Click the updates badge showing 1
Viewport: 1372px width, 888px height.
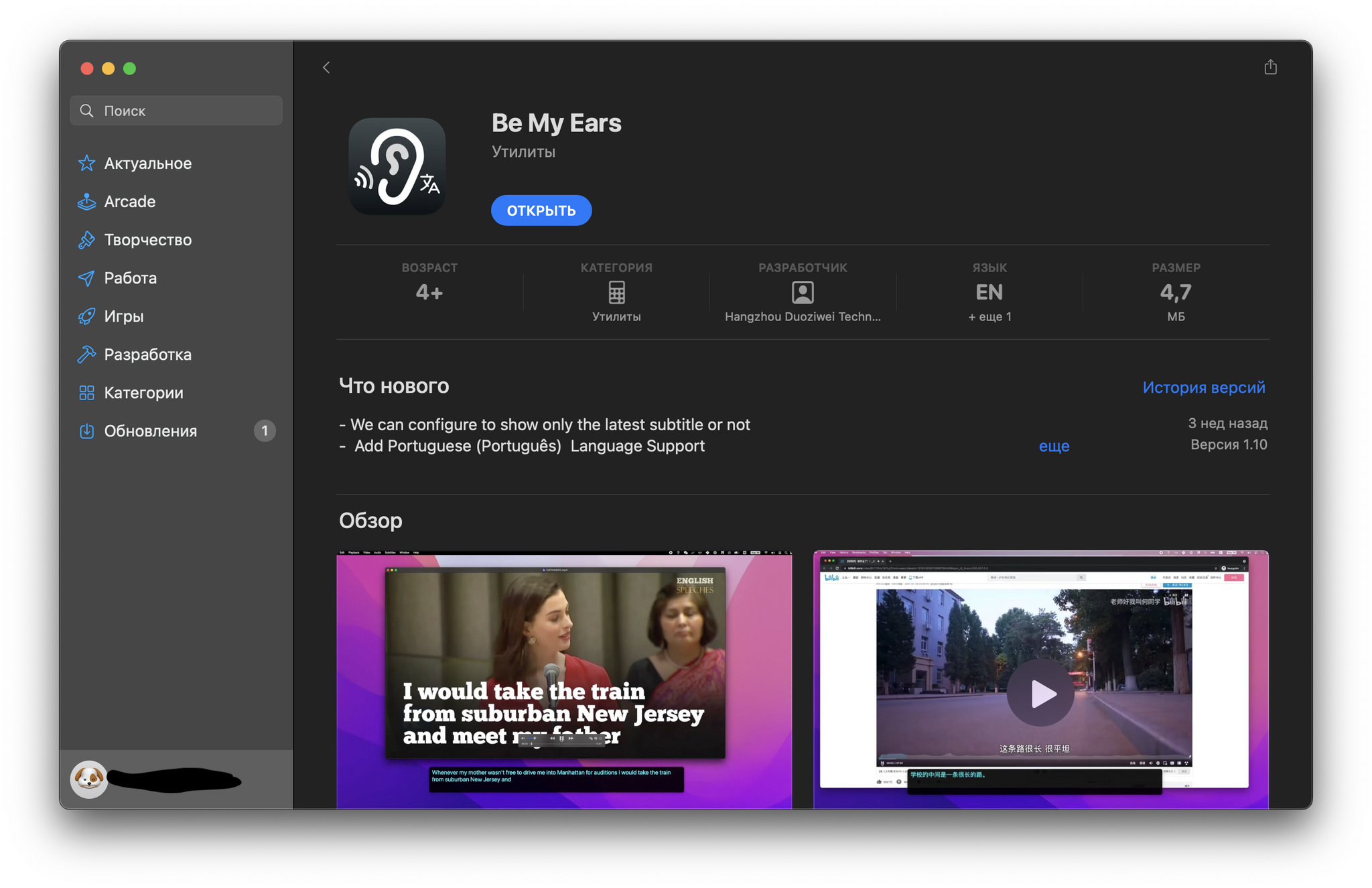click(x=265, y=431)
